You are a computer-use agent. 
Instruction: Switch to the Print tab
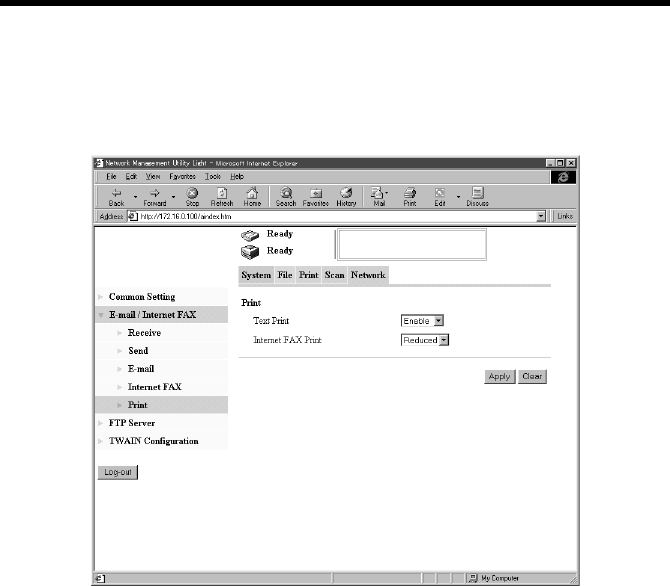click(x=309, y=275)
